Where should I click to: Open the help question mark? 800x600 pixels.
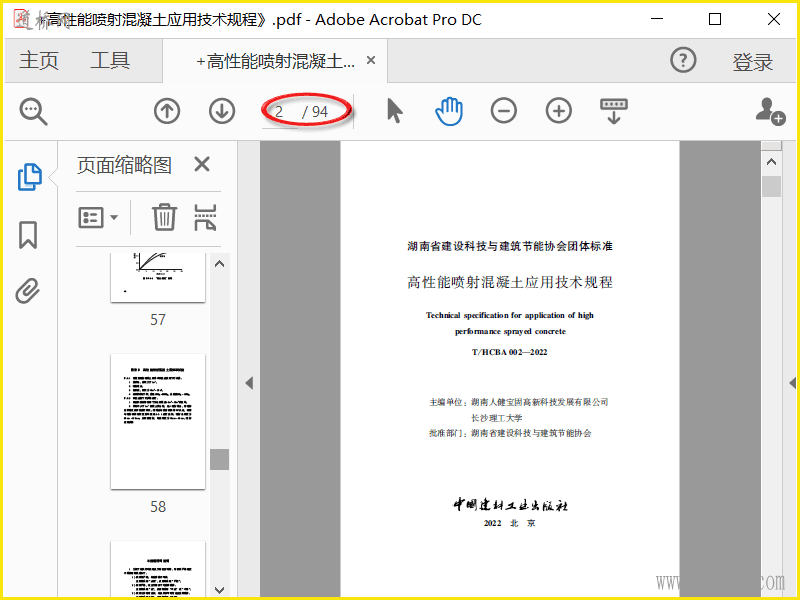point(683,60)
